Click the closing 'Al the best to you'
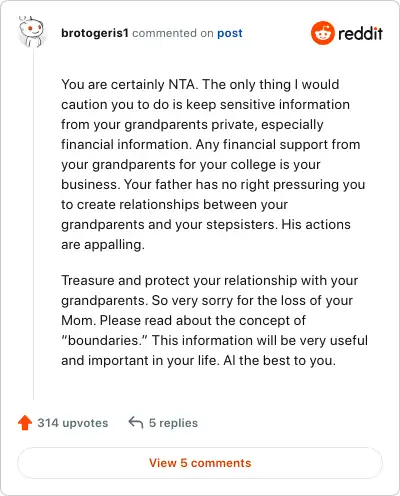Screen dimensions: 400x496 point(280,360)
